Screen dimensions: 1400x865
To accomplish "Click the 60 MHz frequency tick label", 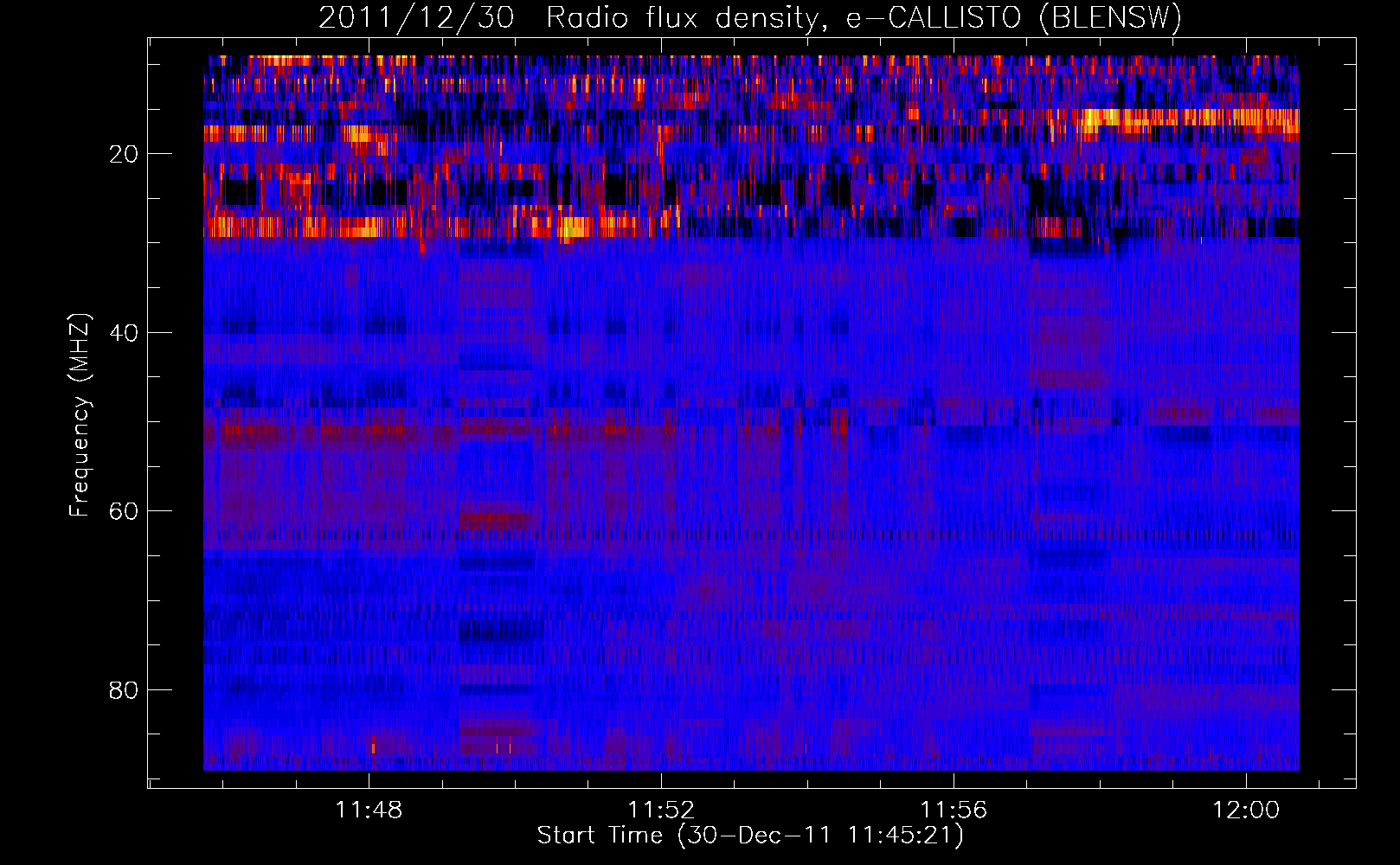I will point(124,511).
